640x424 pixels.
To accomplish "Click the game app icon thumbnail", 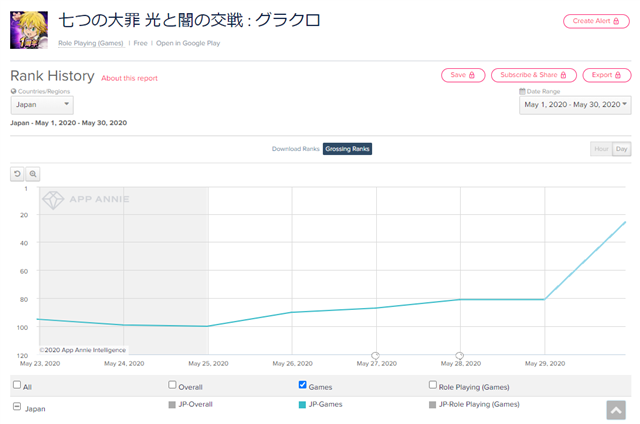I will (x=29, y=30).
